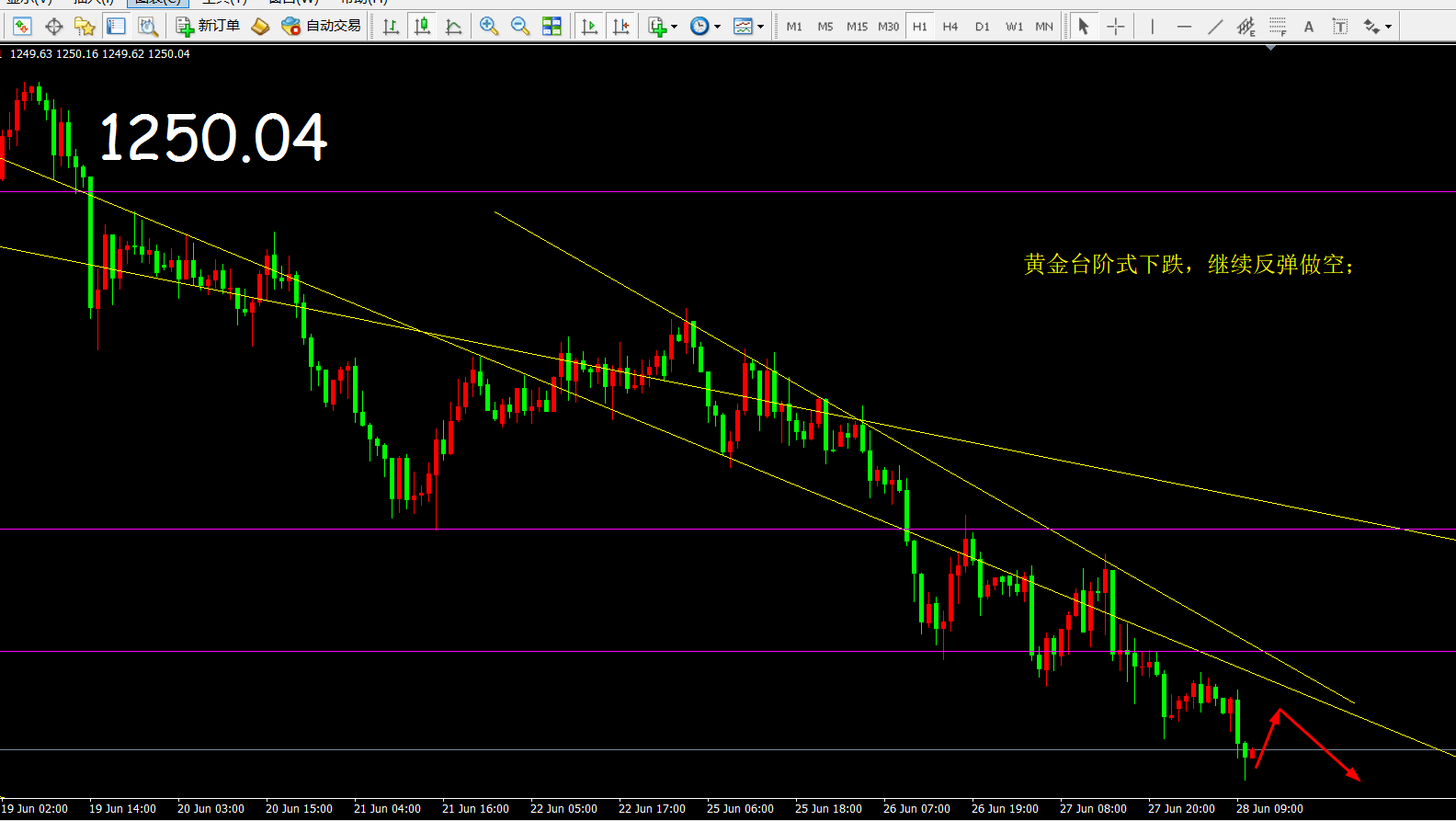Switch chart to line chart display
The width and height of the screenshot is (1456, 821).
(x=453, y=27)
